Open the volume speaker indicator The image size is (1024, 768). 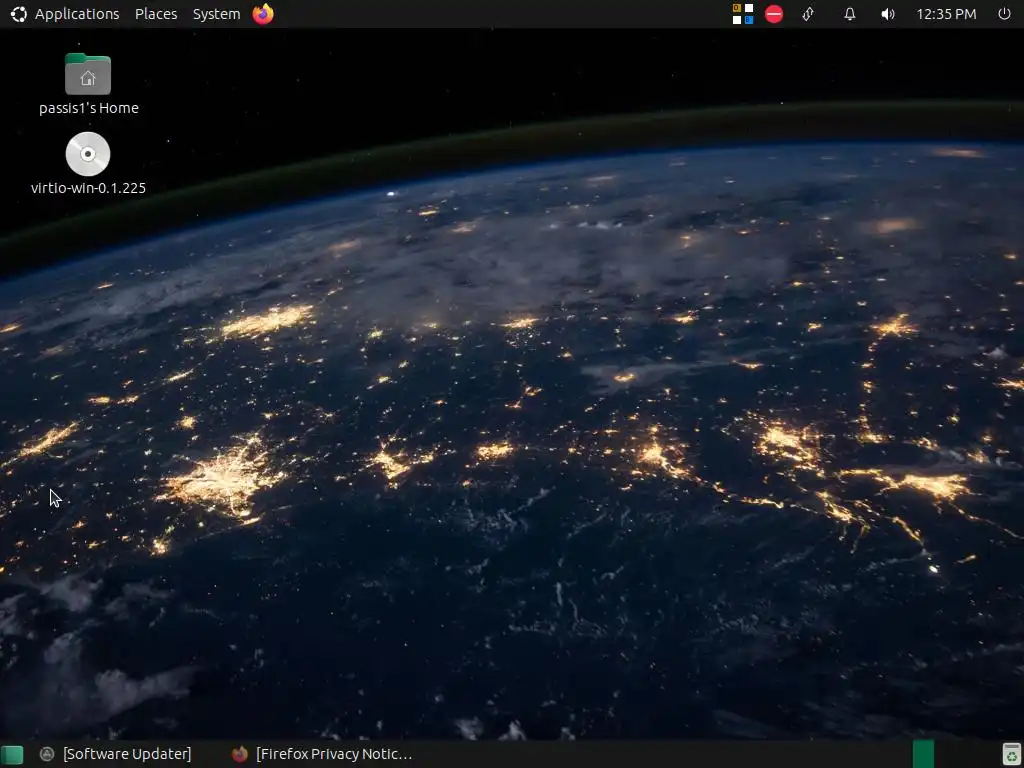click(x=888, y=14)
